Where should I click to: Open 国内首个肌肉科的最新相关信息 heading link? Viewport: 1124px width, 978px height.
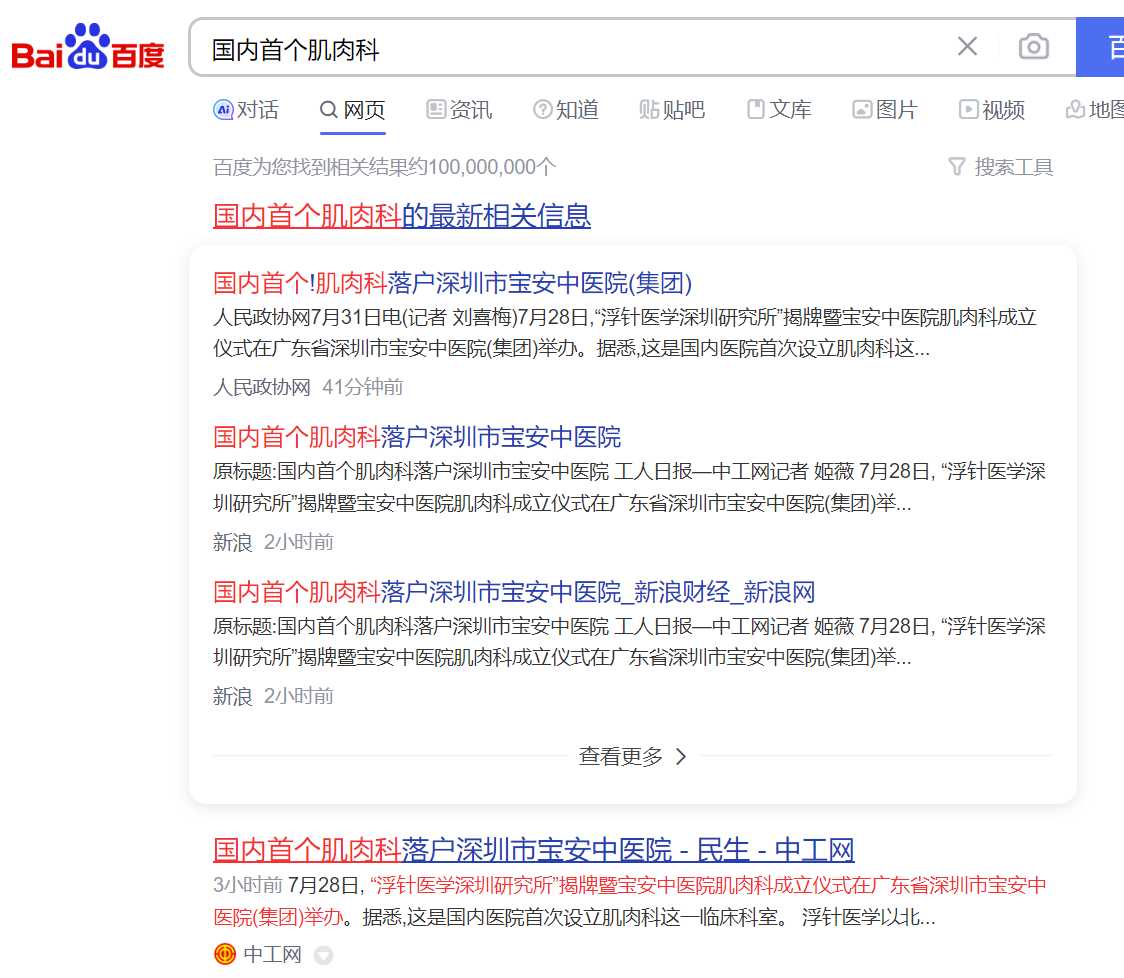point(402,216)
